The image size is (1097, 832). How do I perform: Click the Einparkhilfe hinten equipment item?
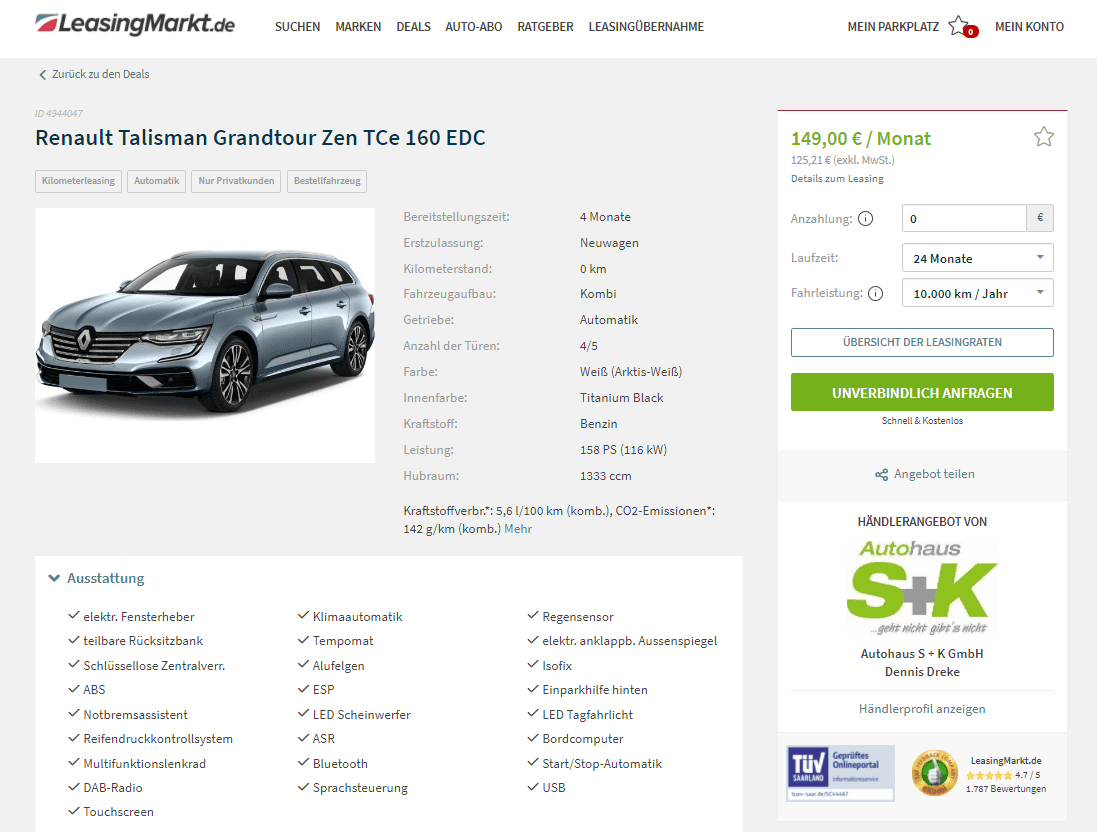[x=595, y=690]
